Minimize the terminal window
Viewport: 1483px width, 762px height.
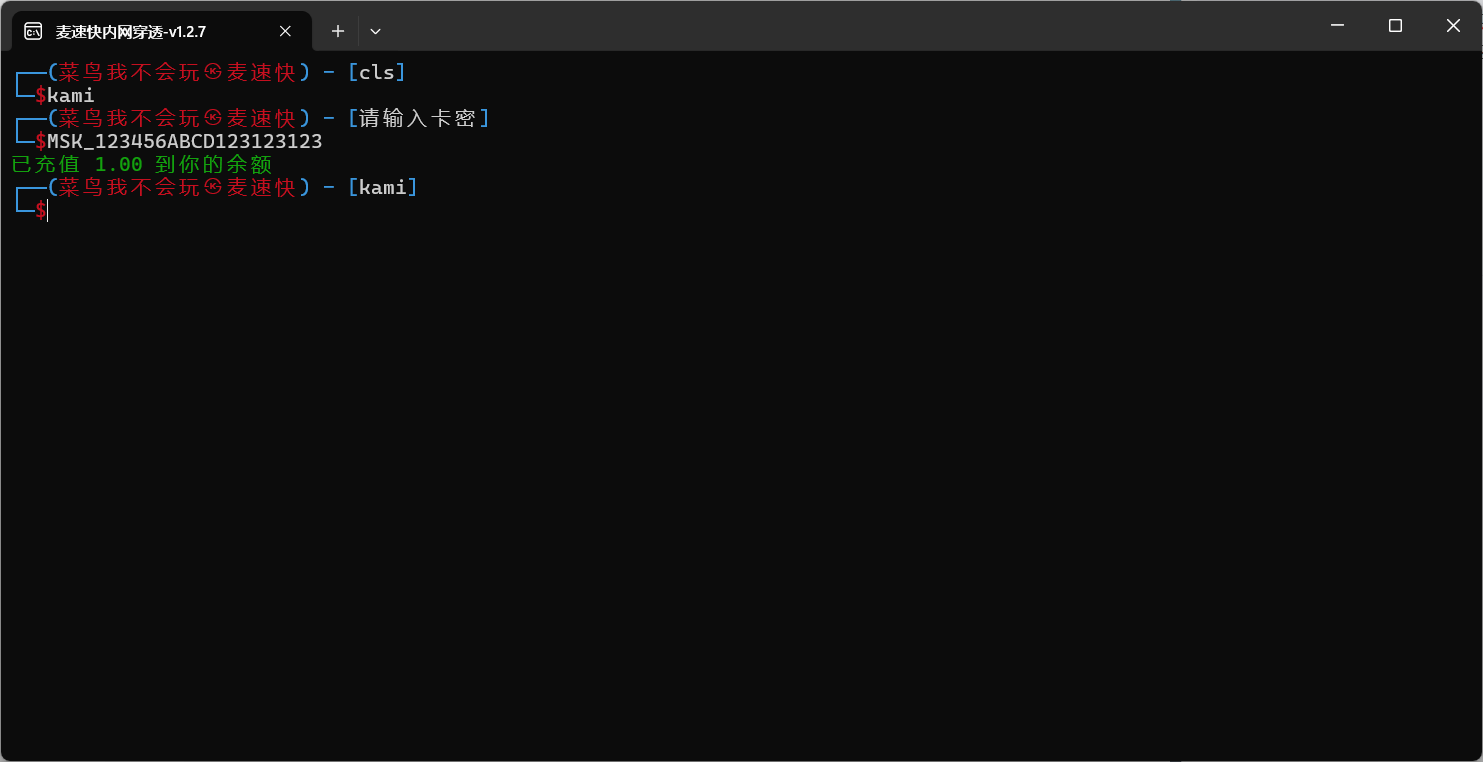tap(1337, 26)
